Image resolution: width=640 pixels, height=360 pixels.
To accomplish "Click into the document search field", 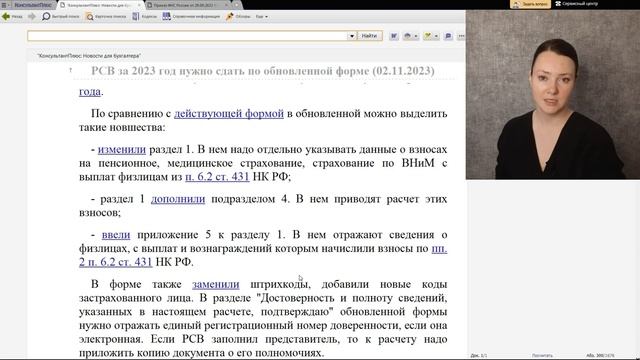I will 187,36.
